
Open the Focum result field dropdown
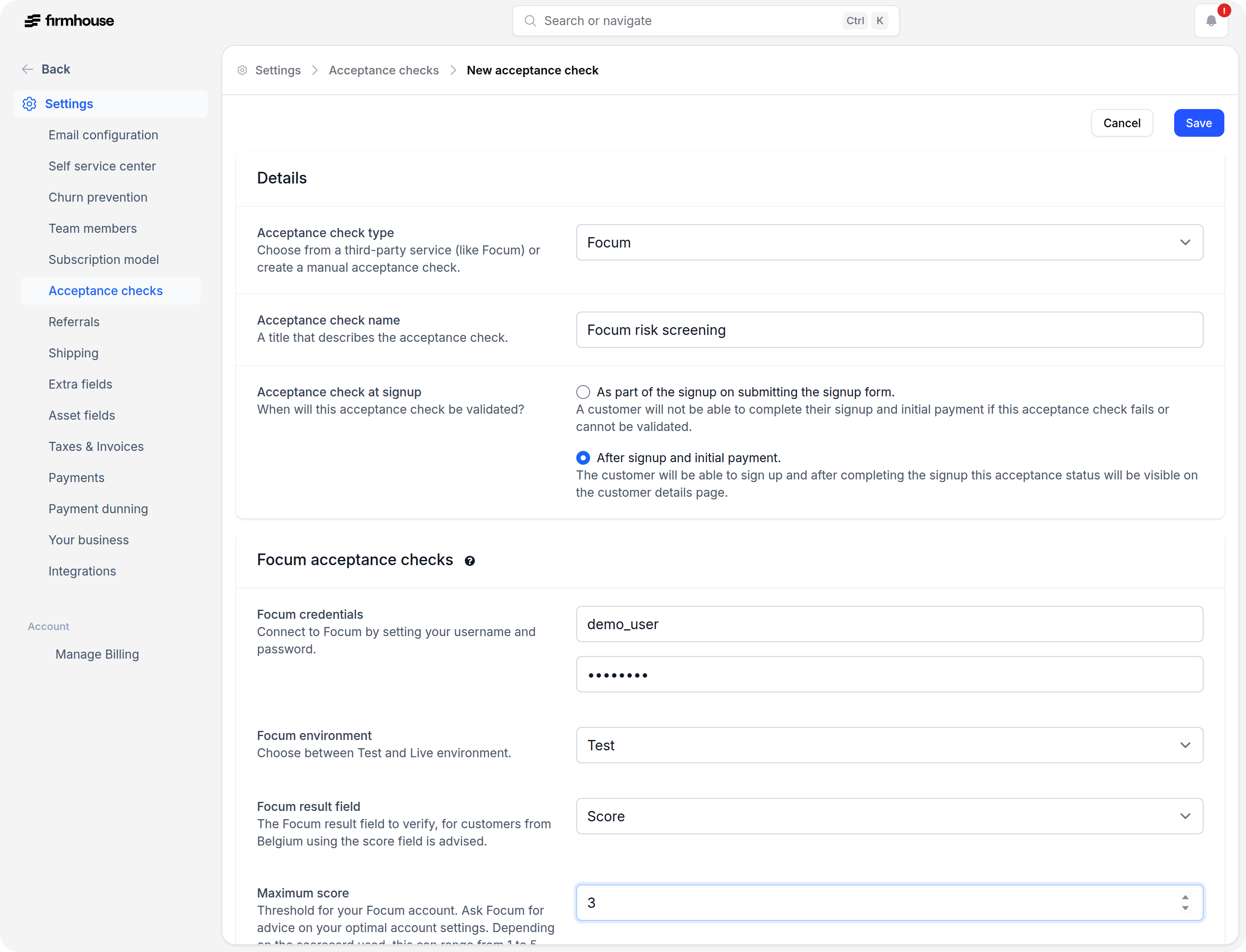pyautogui.click(x=890, y=816)
